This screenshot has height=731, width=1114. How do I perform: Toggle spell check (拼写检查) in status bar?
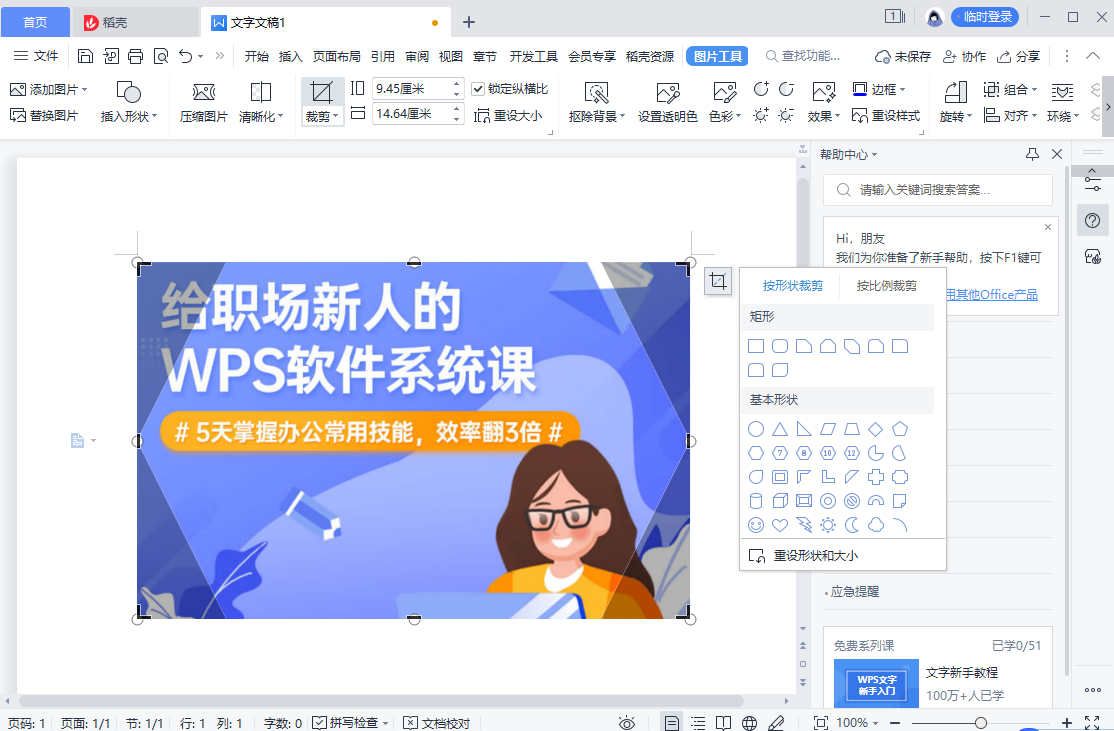[350, 722]
